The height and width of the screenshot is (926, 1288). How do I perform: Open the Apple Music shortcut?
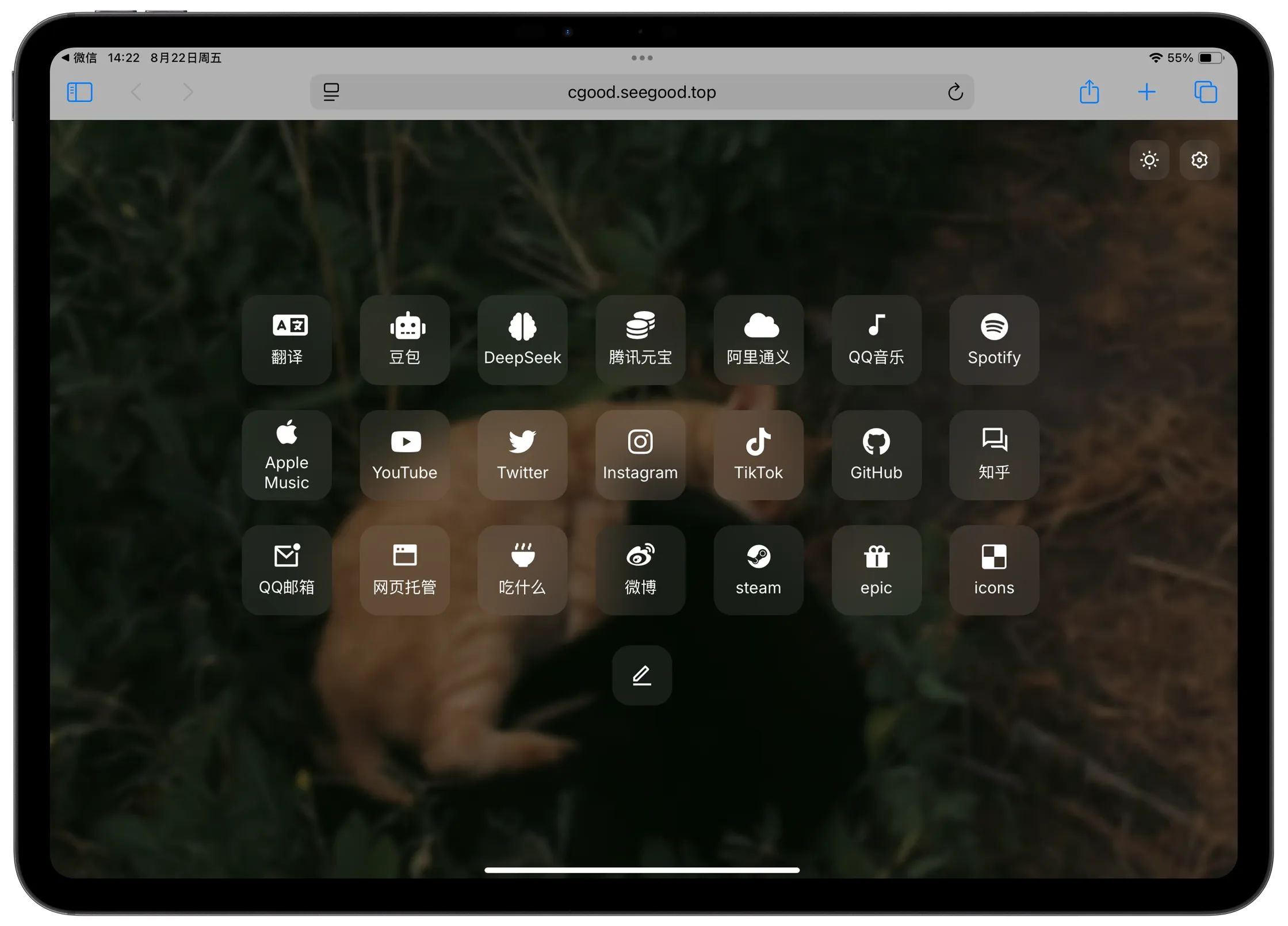[286, 455]
